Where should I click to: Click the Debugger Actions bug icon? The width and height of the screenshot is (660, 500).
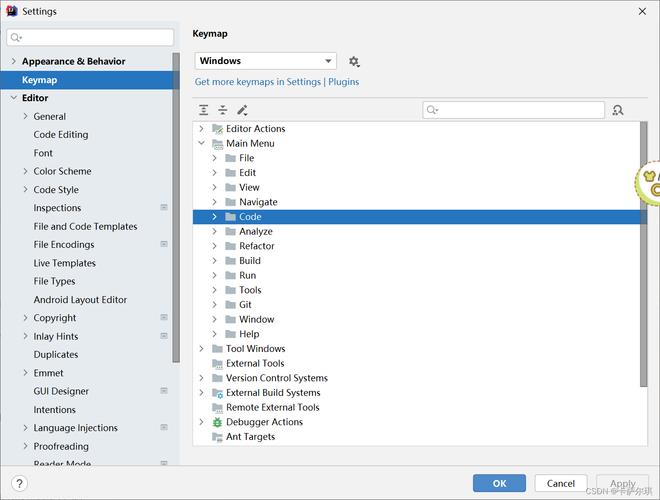tap(217, 422)
